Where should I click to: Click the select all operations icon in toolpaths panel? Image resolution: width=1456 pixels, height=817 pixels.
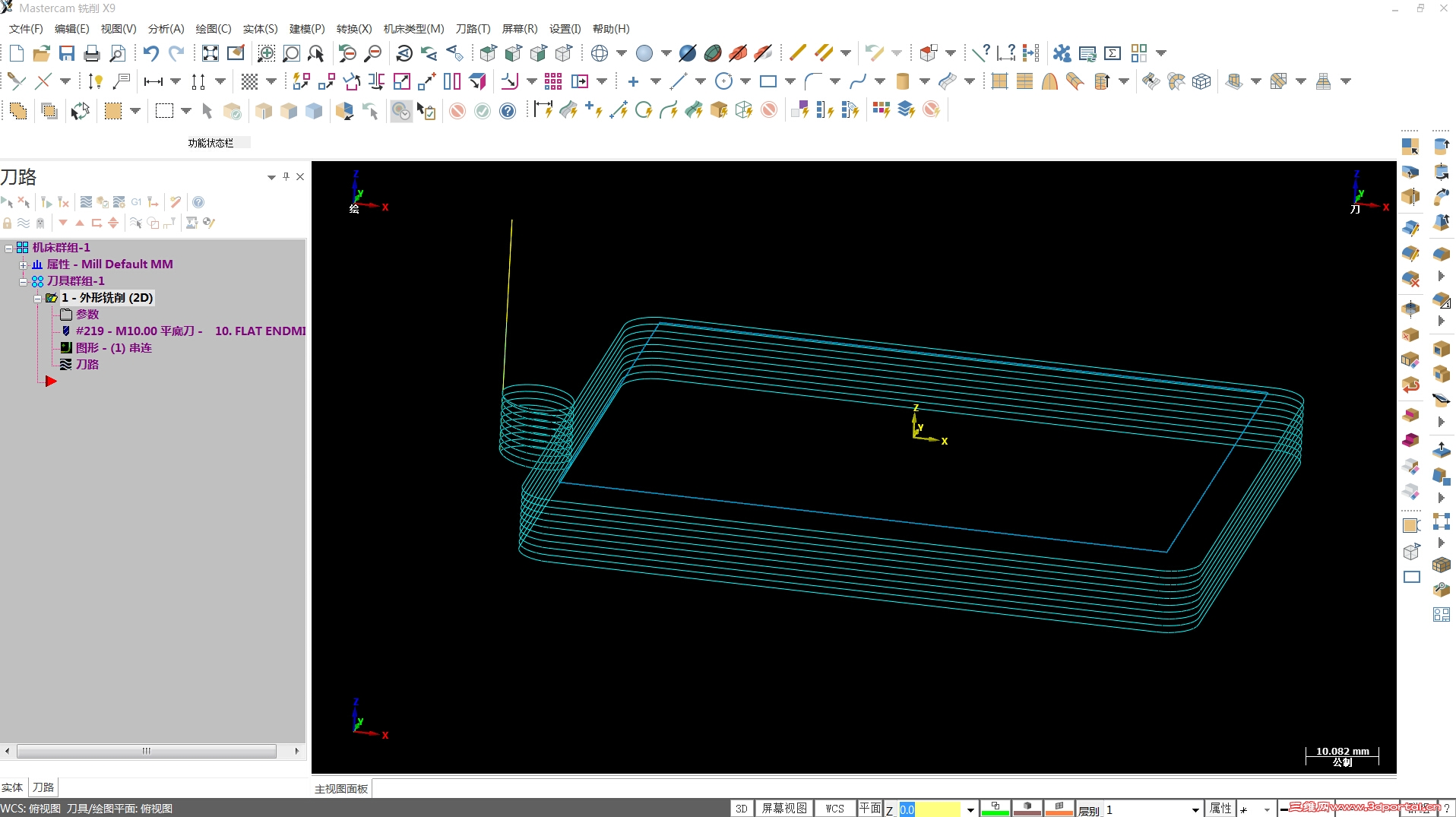point(7,202)
